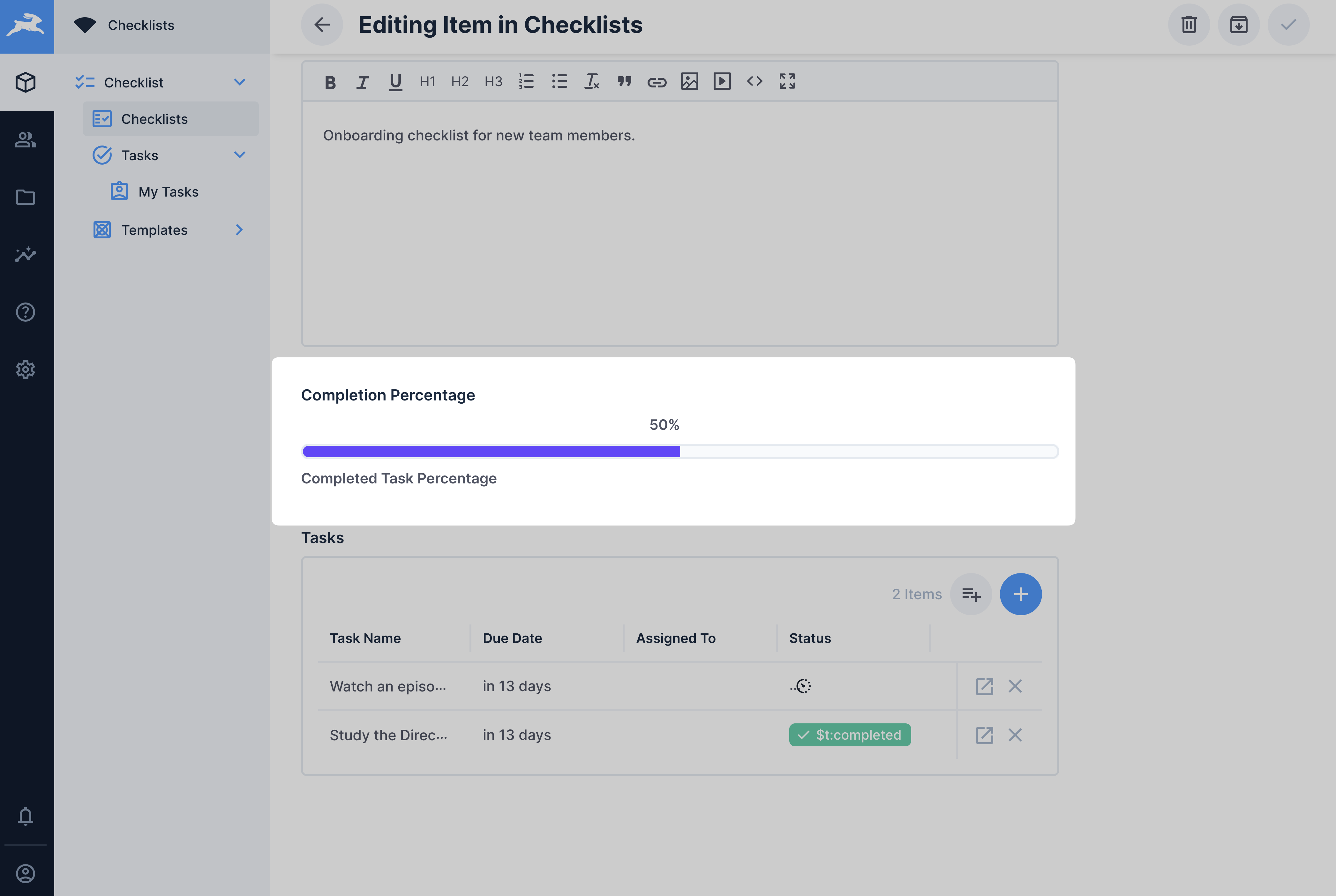Select Checklists item in sidebar navigation
This screenshot has width=1336, height=896.
coord(154,119)
